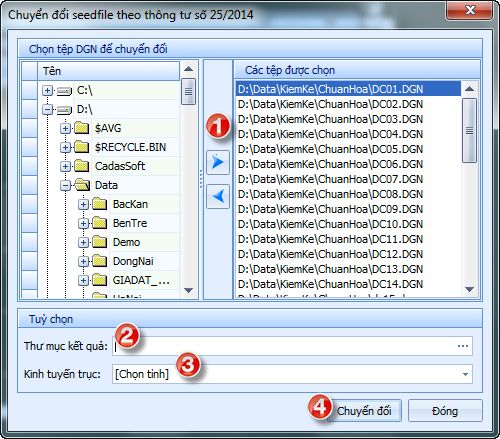Click the C:\ drive icon
Viewport: 500px width, 439px height.
[64, 90]
